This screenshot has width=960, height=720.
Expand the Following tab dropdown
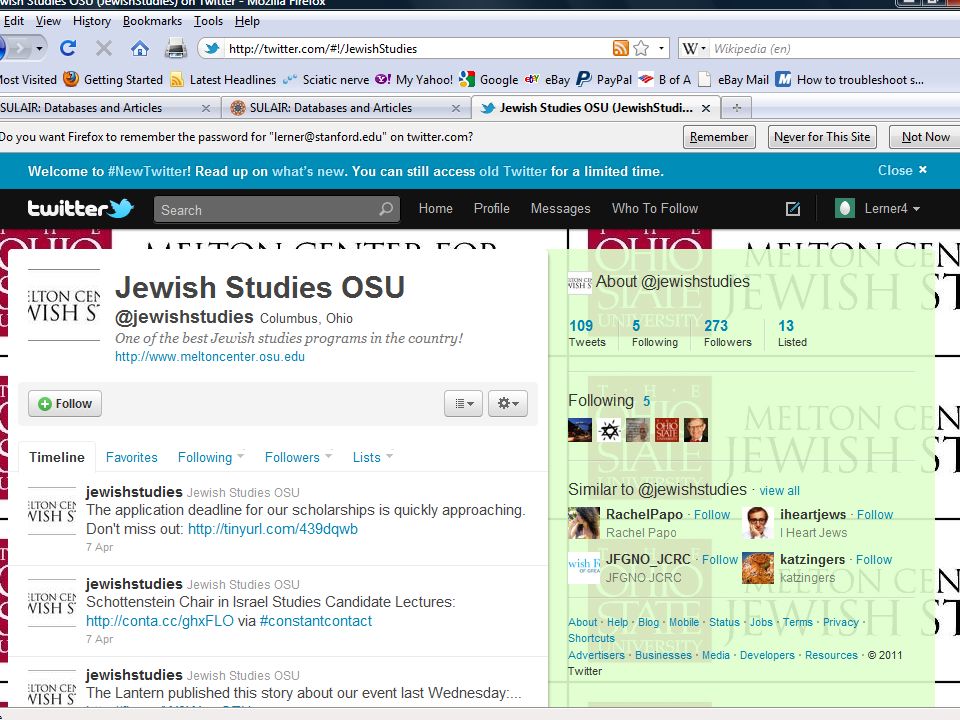[x=241, y=456]
